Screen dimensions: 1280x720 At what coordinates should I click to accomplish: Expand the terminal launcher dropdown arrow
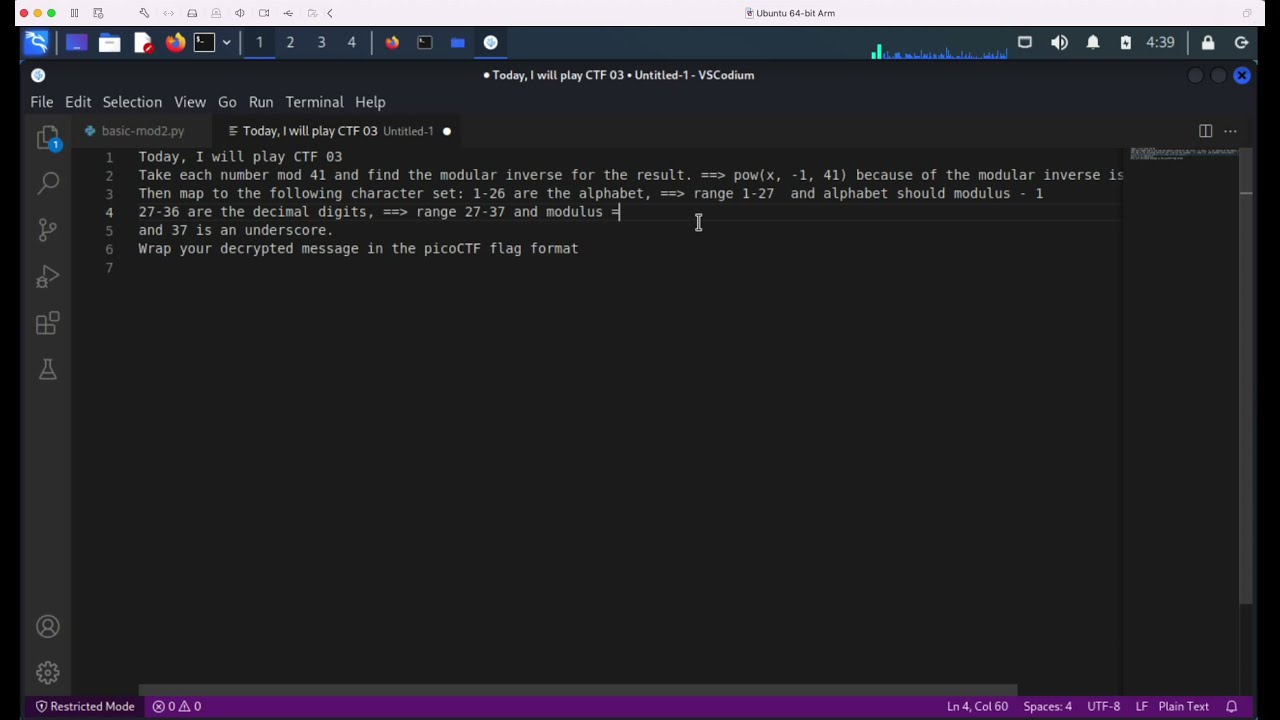[227, 42]
